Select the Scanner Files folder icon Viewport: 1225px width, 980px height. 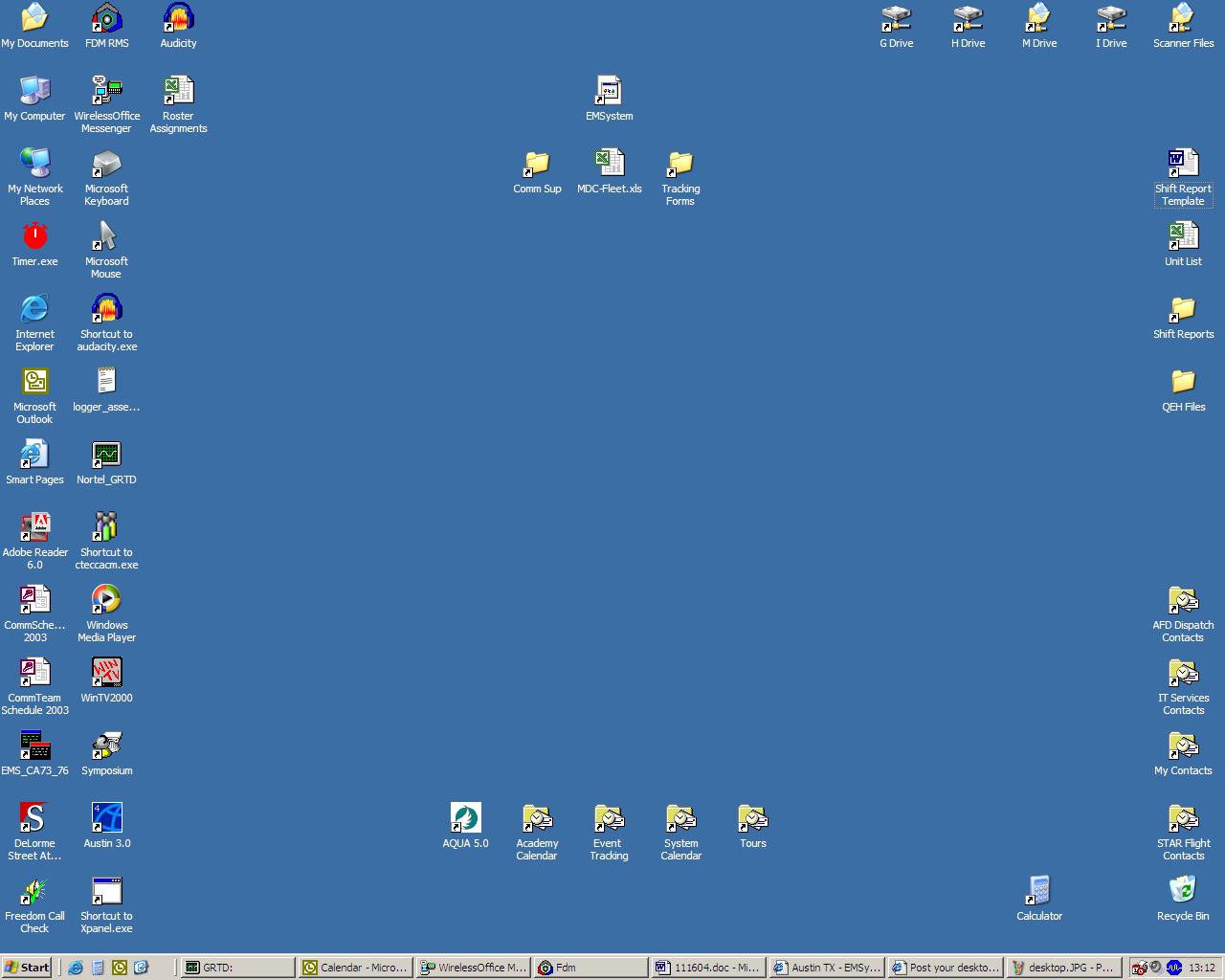(1183, 26)
